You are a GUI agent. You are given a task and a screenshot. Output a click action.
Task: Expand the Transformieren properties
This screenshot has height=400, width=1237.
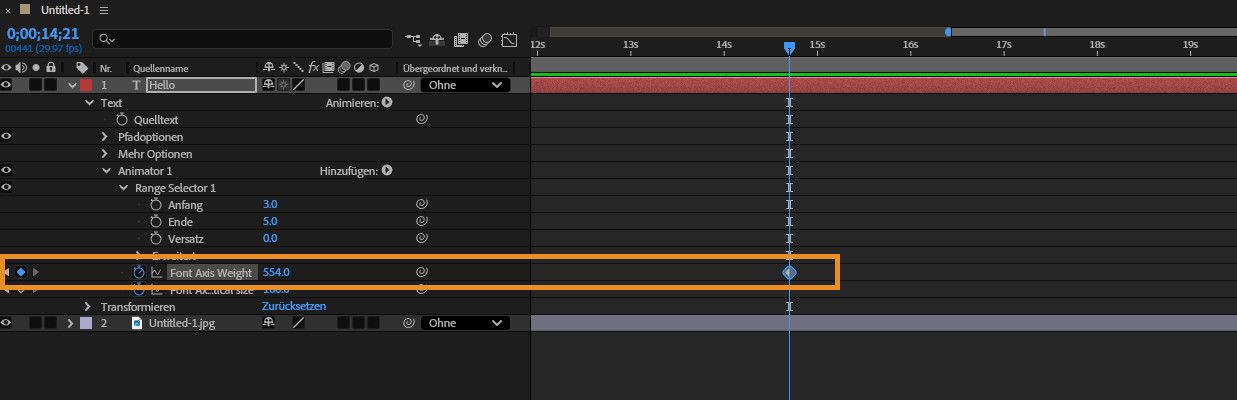pos(88,306)
